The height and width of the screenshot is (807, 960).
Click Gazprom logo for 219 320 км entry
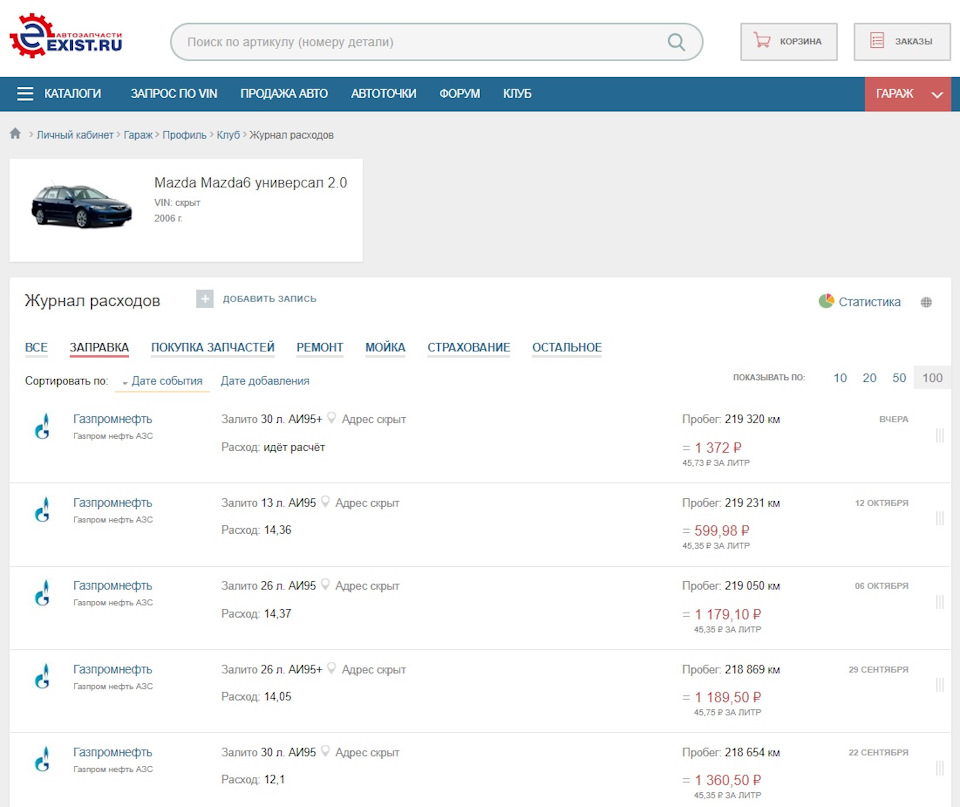[42, 426]
